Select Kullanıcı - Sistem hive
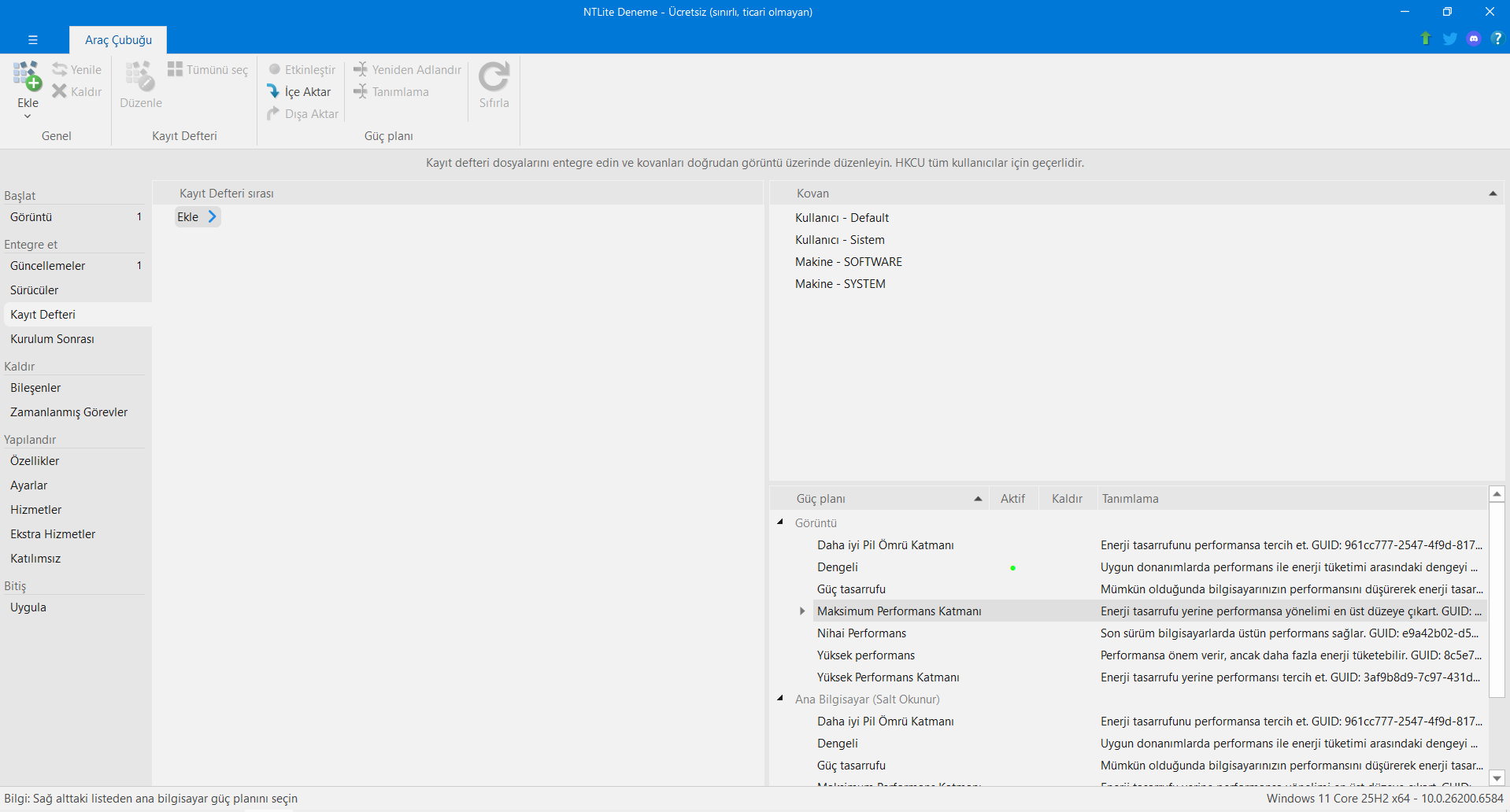 839,240
